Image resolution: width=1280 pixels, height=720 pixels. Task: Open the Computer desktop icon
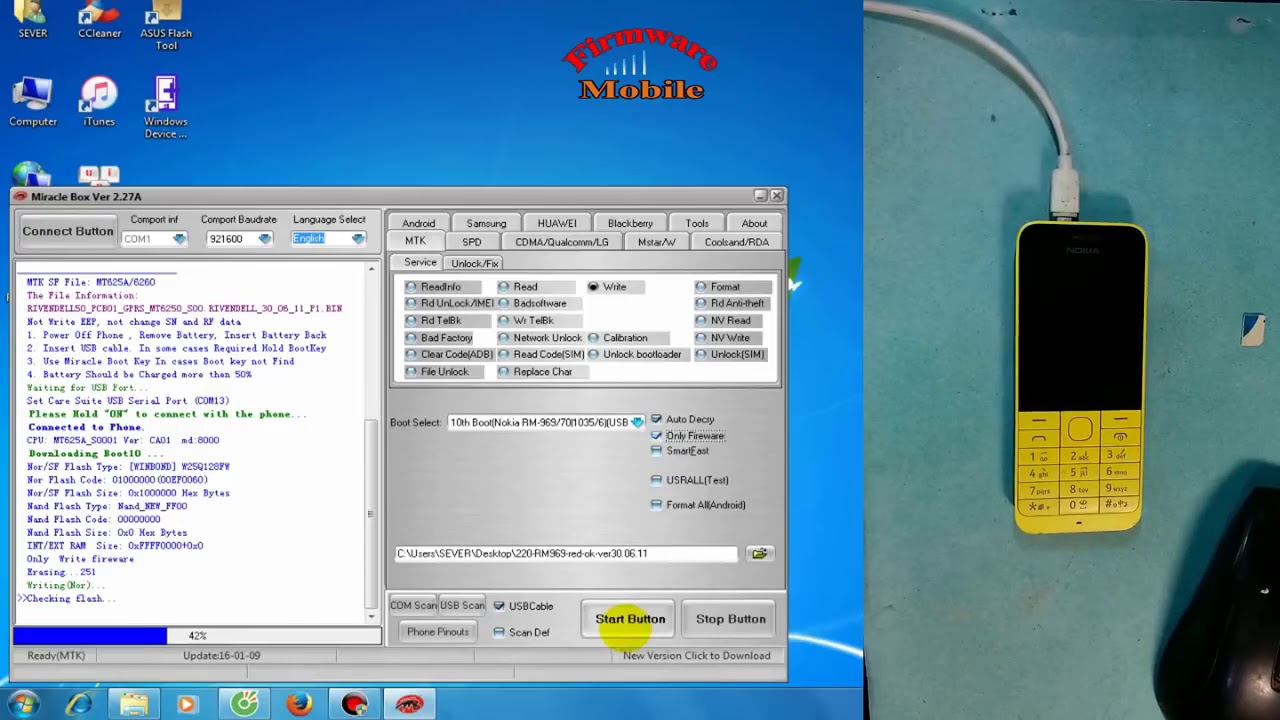(x=33, y=103)
